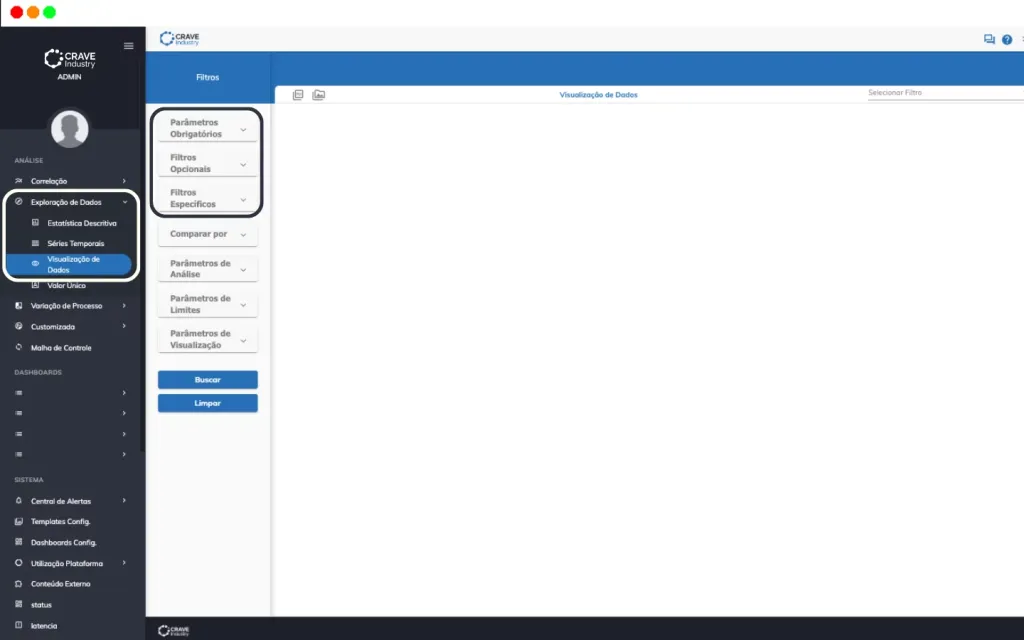Expand Parâmetros de Análise section
1024x640 pixels.
[x=208, y=268]
